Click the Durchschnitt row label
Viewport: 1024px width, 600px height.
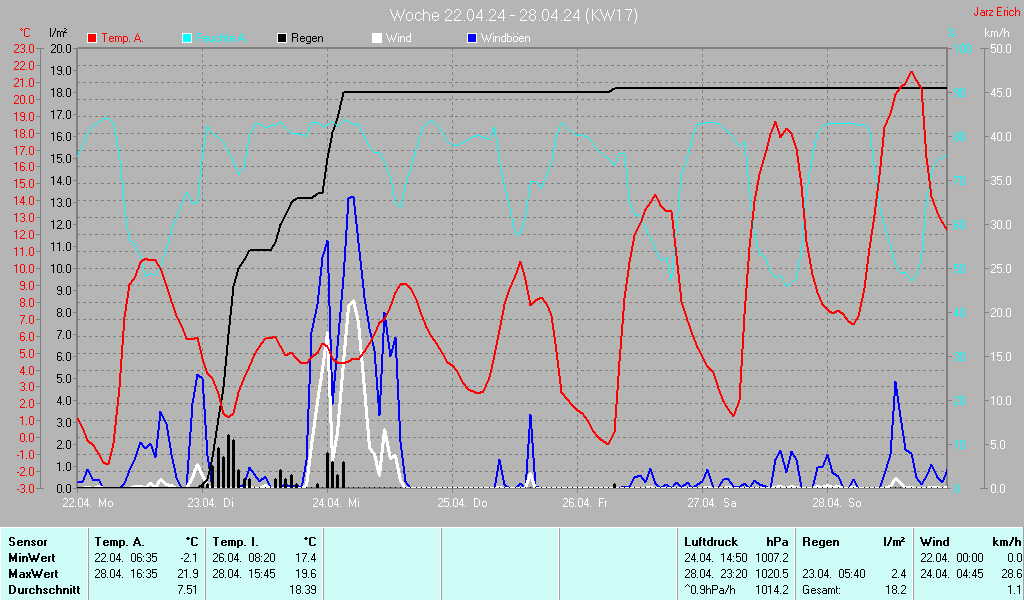44,590
